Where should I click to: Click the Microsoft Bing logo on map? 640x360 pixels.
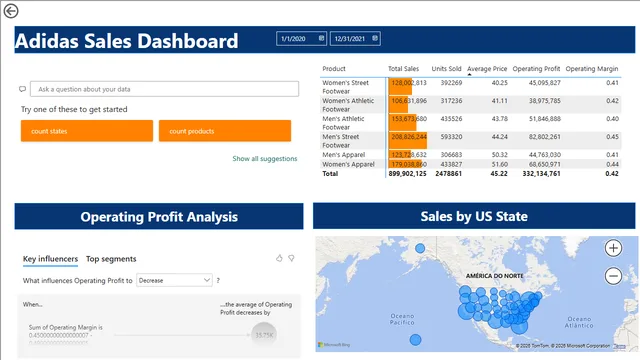(x=334, y=345)
